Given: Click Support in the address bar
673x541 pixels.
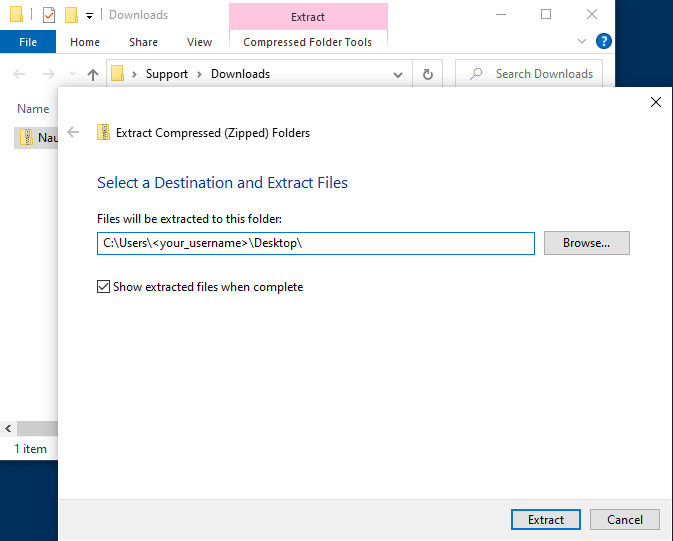Looking at the screenshot, I should point(167,74).
